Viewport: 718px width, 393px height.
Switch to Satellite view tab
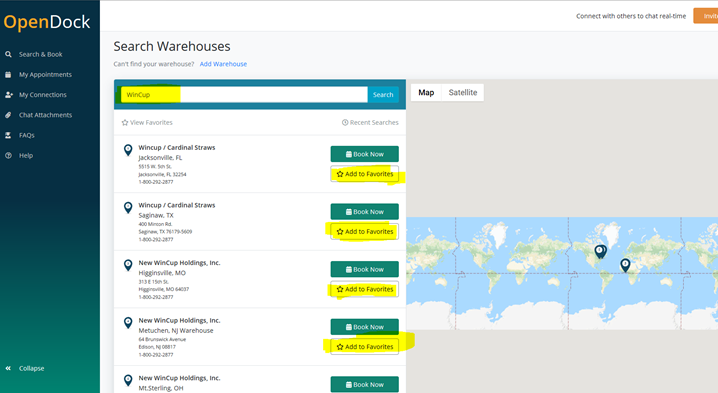click(462, 93)
